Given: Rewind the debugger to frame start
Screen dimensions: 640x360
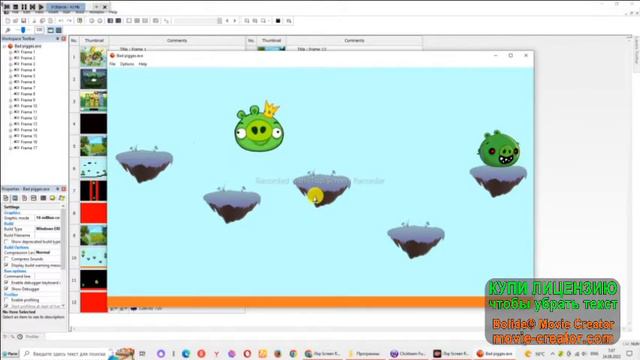Looking at the screenshot, I should [7, 7].
